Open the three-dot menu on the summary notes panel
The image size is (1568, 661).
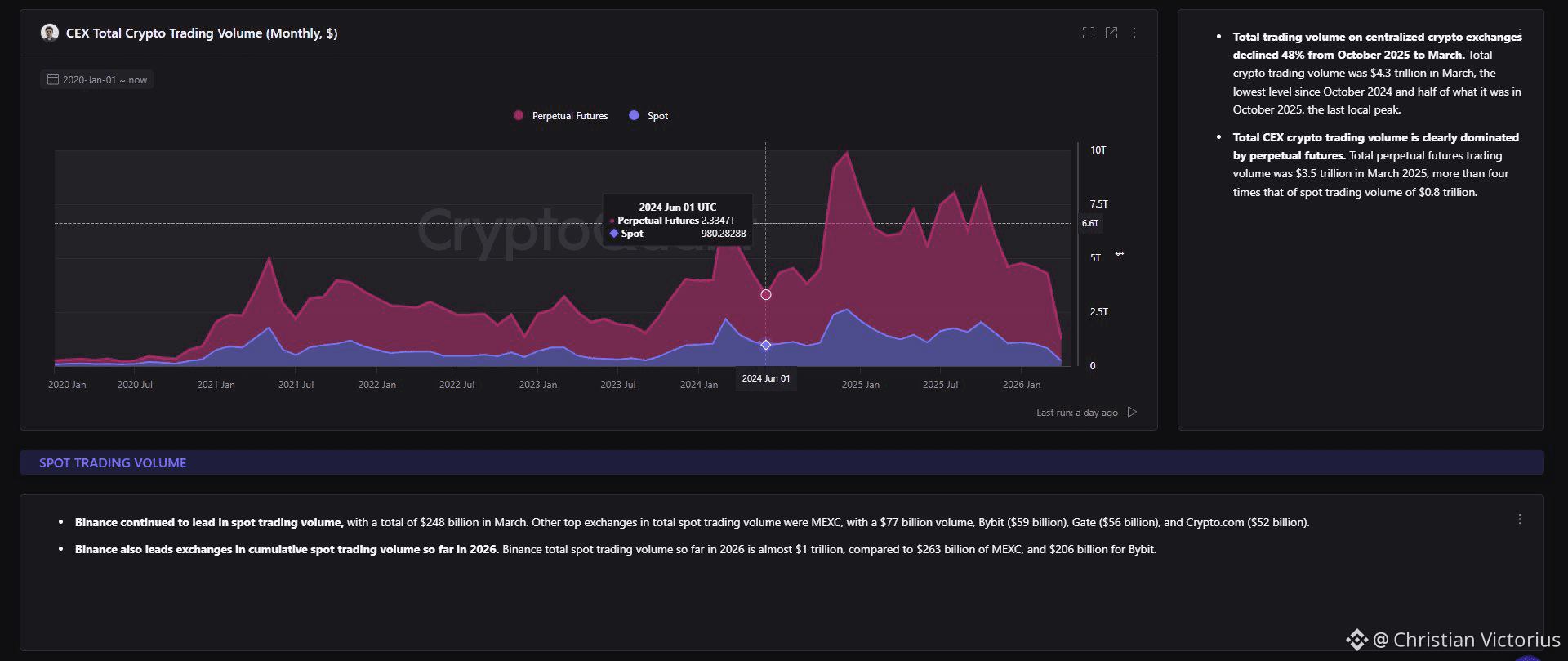[1520, 33]
